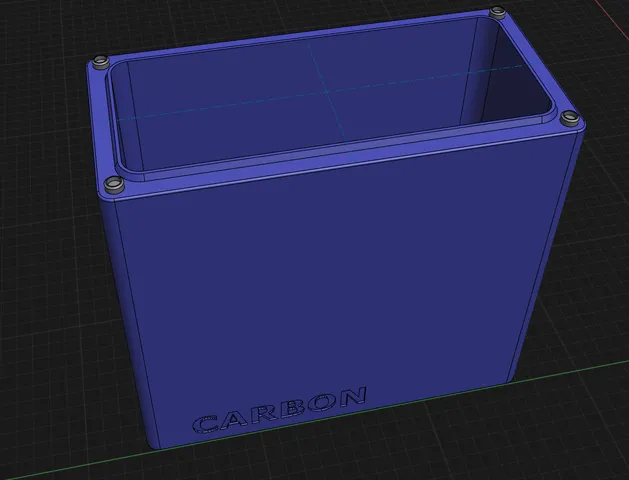Select the screw post at the front-left corner

(113, 184)
